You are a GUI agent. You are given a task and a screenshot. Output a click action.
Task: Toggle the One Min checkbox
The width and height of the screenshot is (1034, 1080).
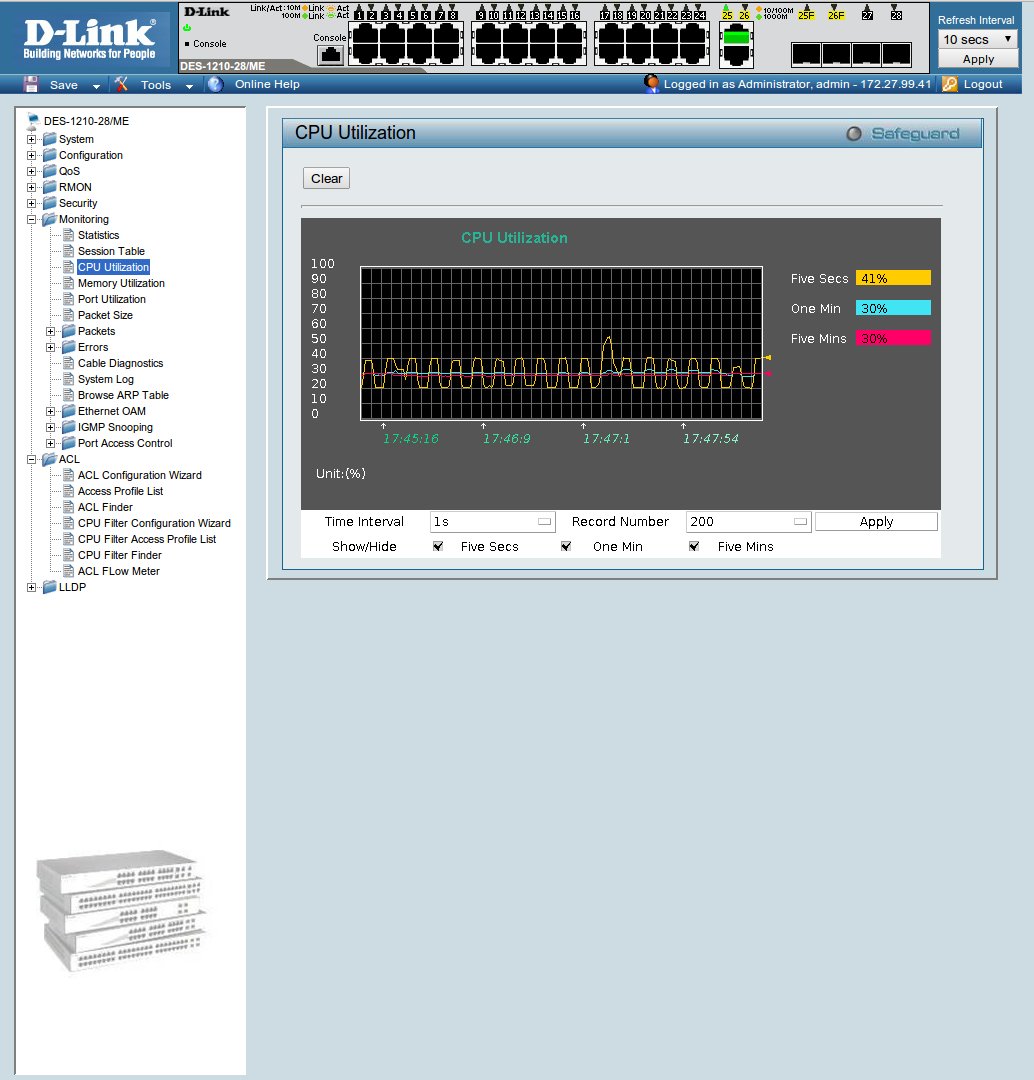point(566,547)
